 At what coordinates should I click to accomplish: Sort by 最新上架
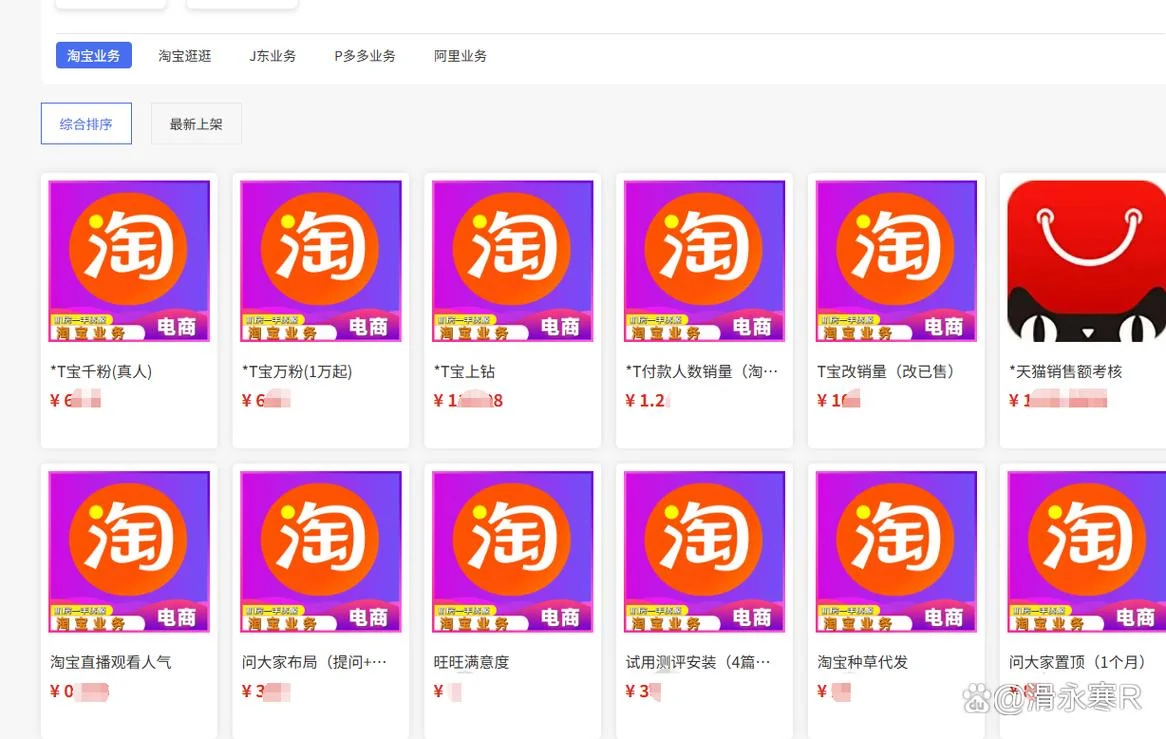coord(196,123)
